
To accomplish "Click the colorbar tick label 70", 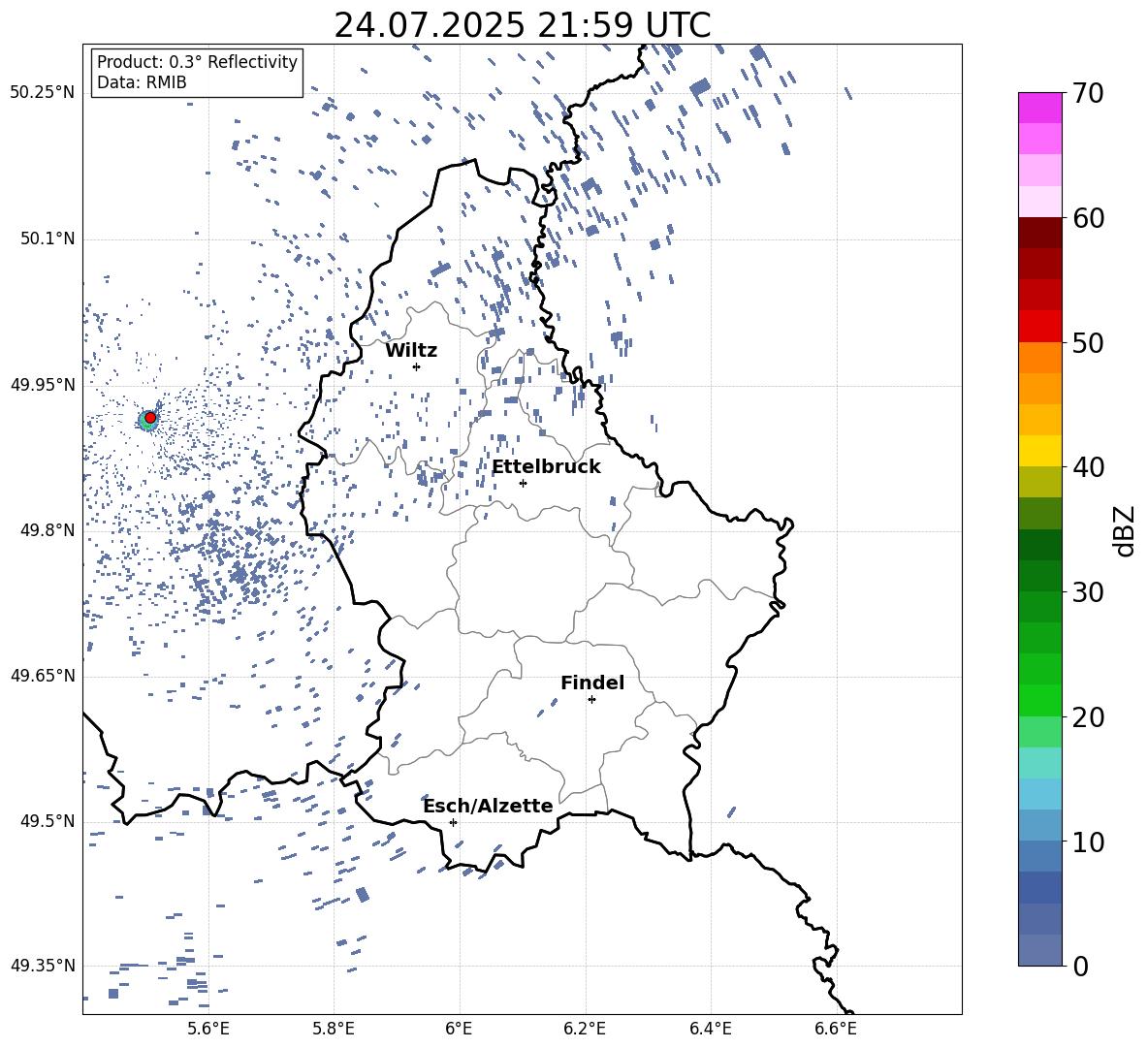I will (x=1088, y=94).
